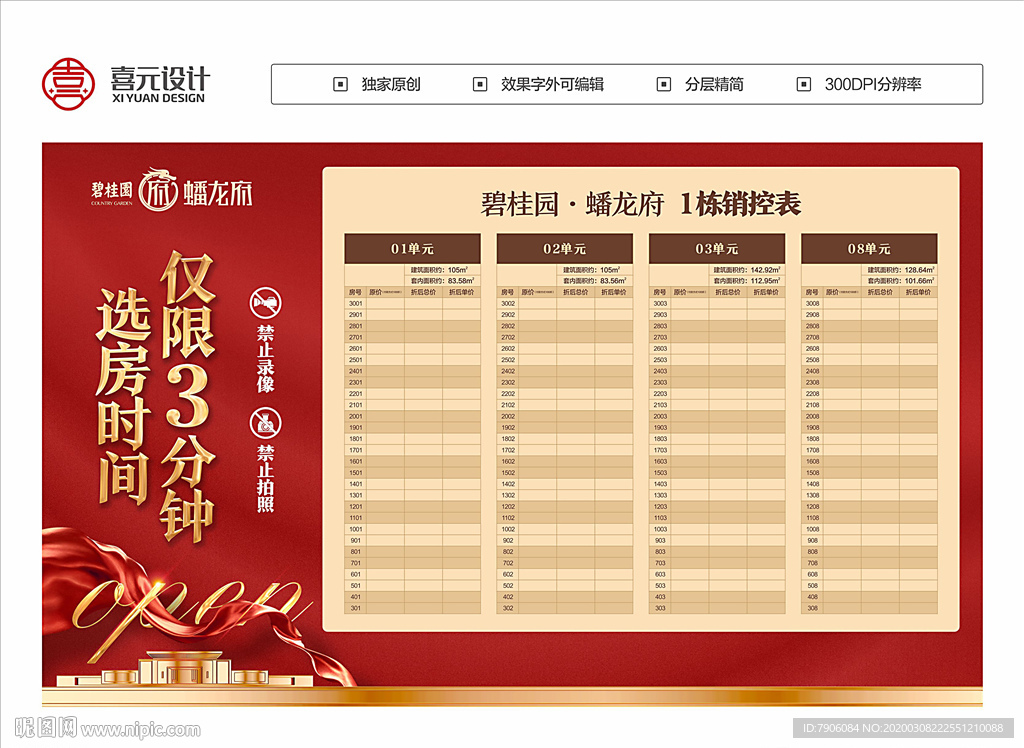Select room 1002 row

pyautogui.click(x=565, y=529)
